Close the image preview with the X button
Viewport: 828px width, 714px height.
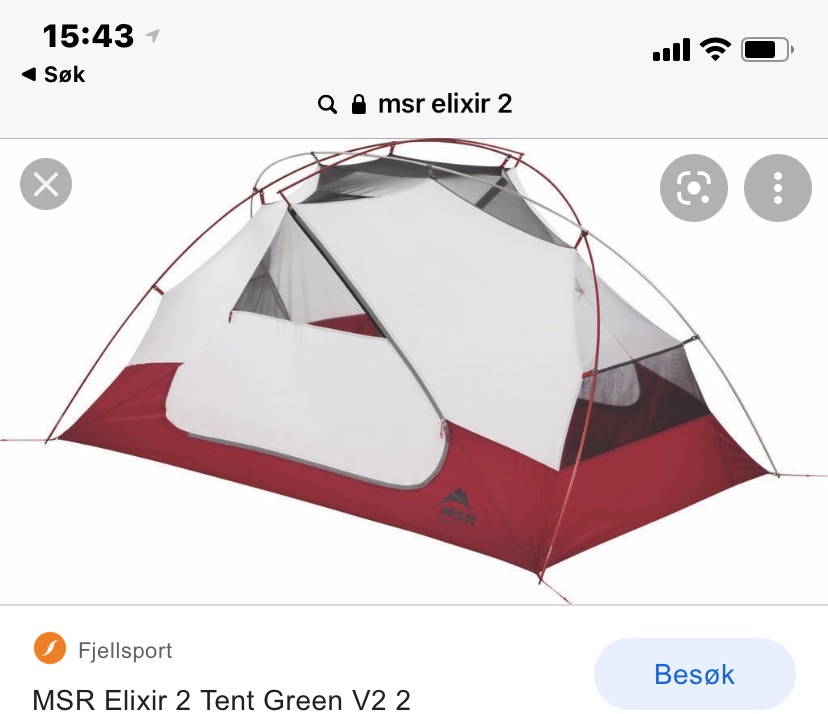[46, 184]
